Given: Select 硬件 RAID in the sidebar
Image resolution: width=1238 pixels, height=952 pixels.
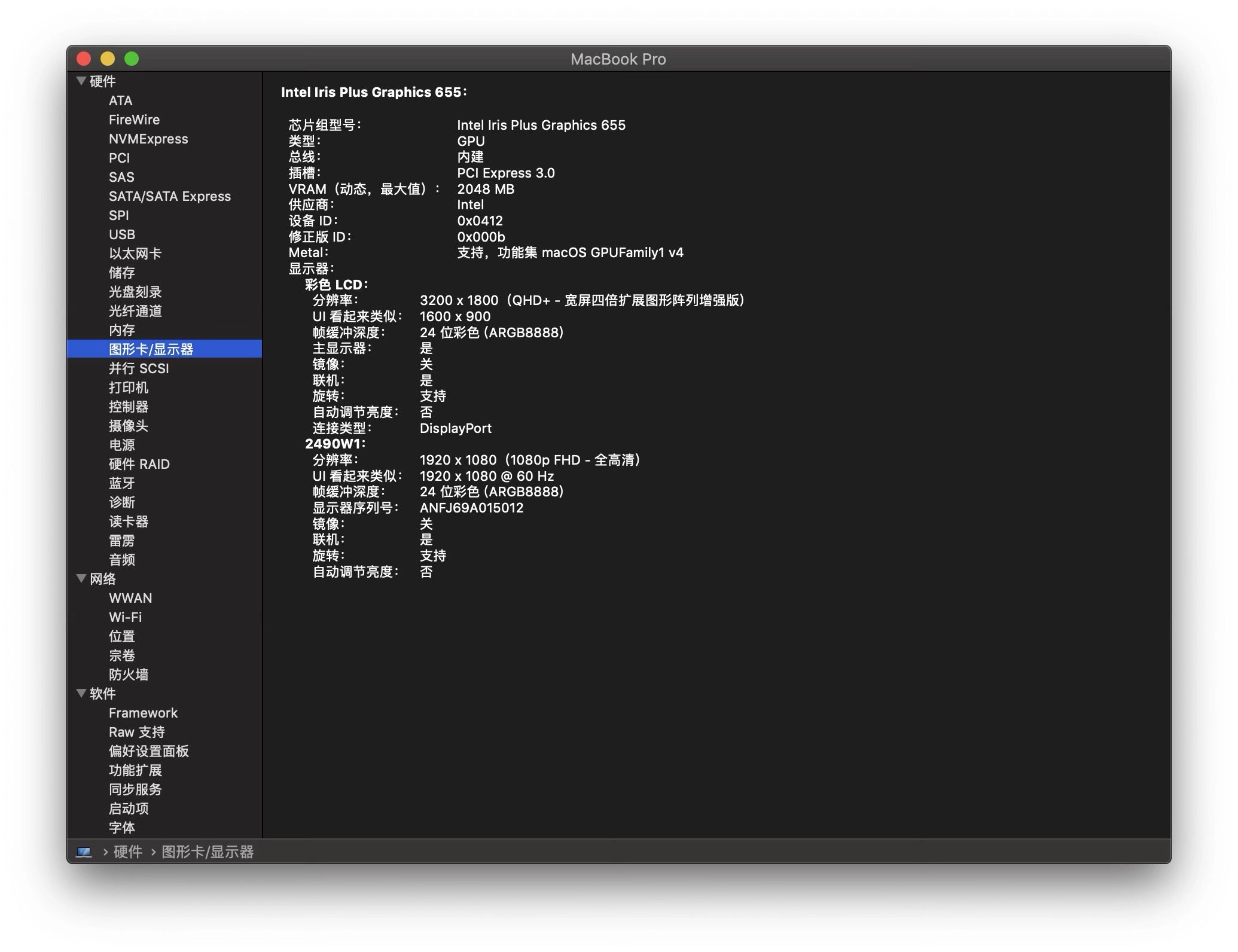Looking at the screenshot, I should [139, 464].
